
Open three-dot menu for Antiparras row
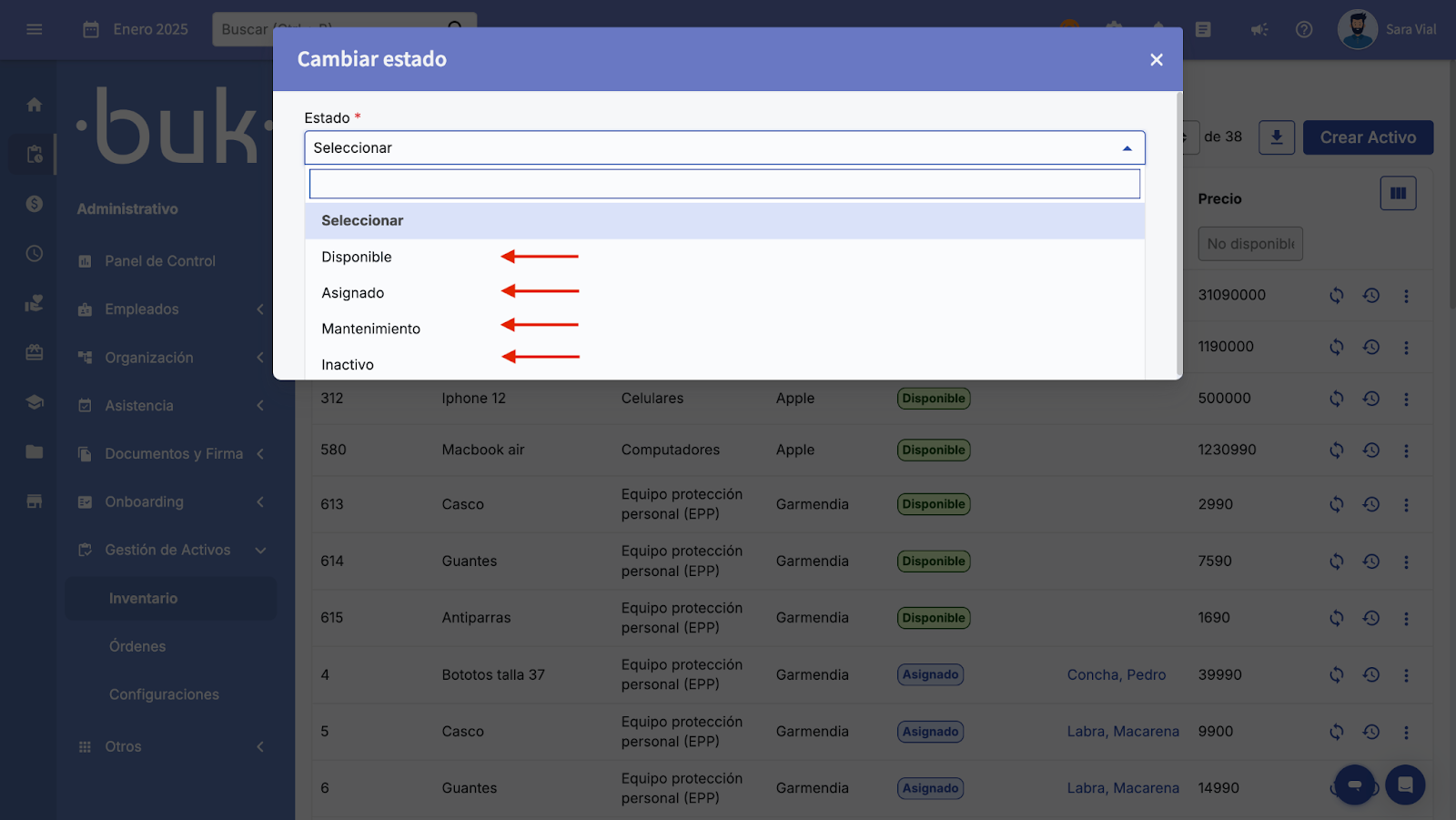click(x=1406, y=619)
